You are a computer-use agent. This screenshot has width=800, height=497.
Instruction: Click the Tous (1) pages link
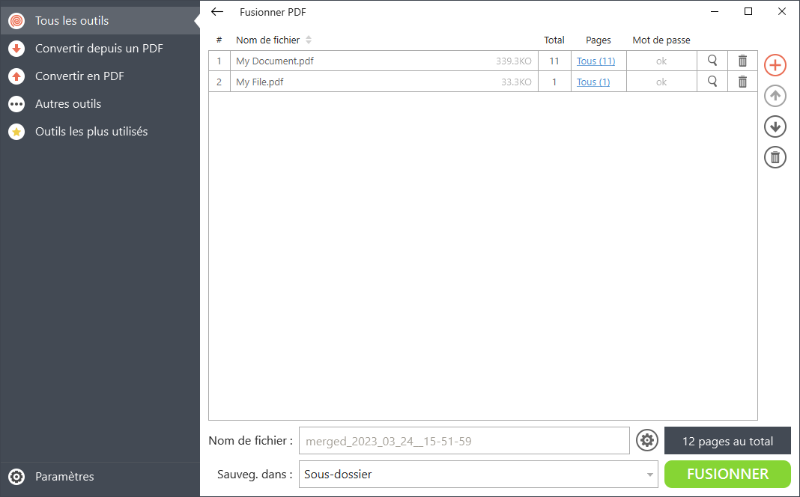click(593, 82)
